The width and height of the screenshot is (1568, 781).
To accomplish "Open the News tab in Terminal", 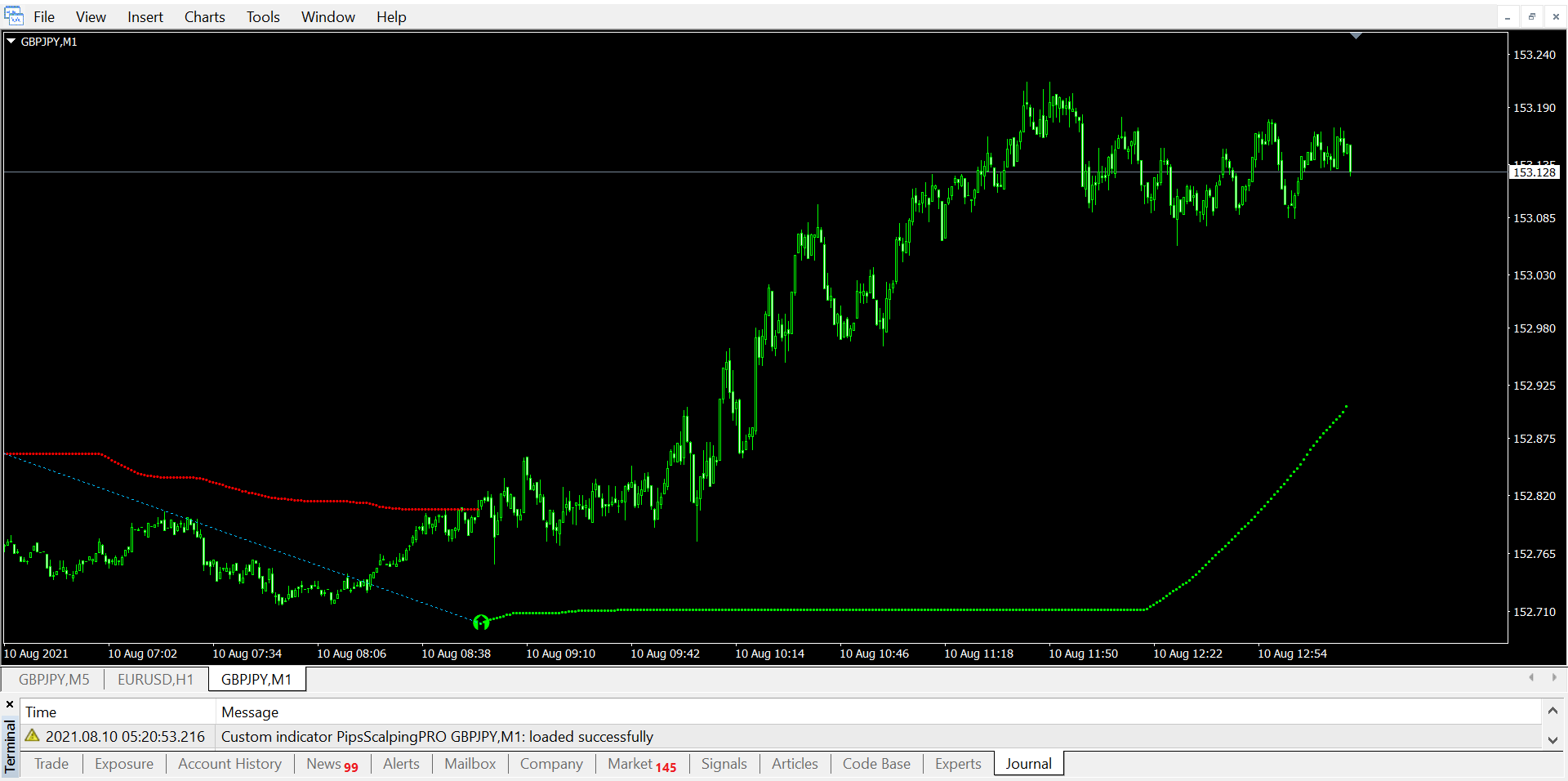I will coord(332,764).
